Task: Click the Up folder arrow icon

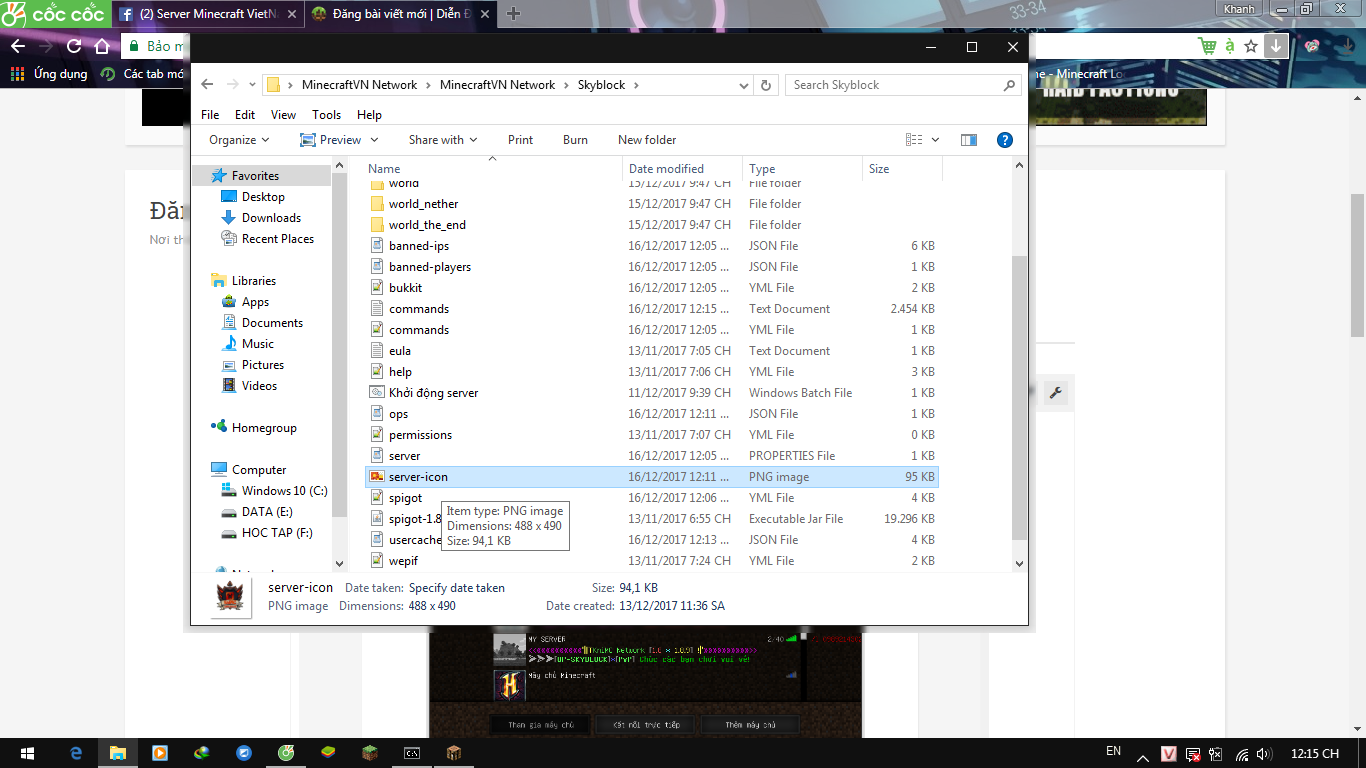Action: point(252,85)
